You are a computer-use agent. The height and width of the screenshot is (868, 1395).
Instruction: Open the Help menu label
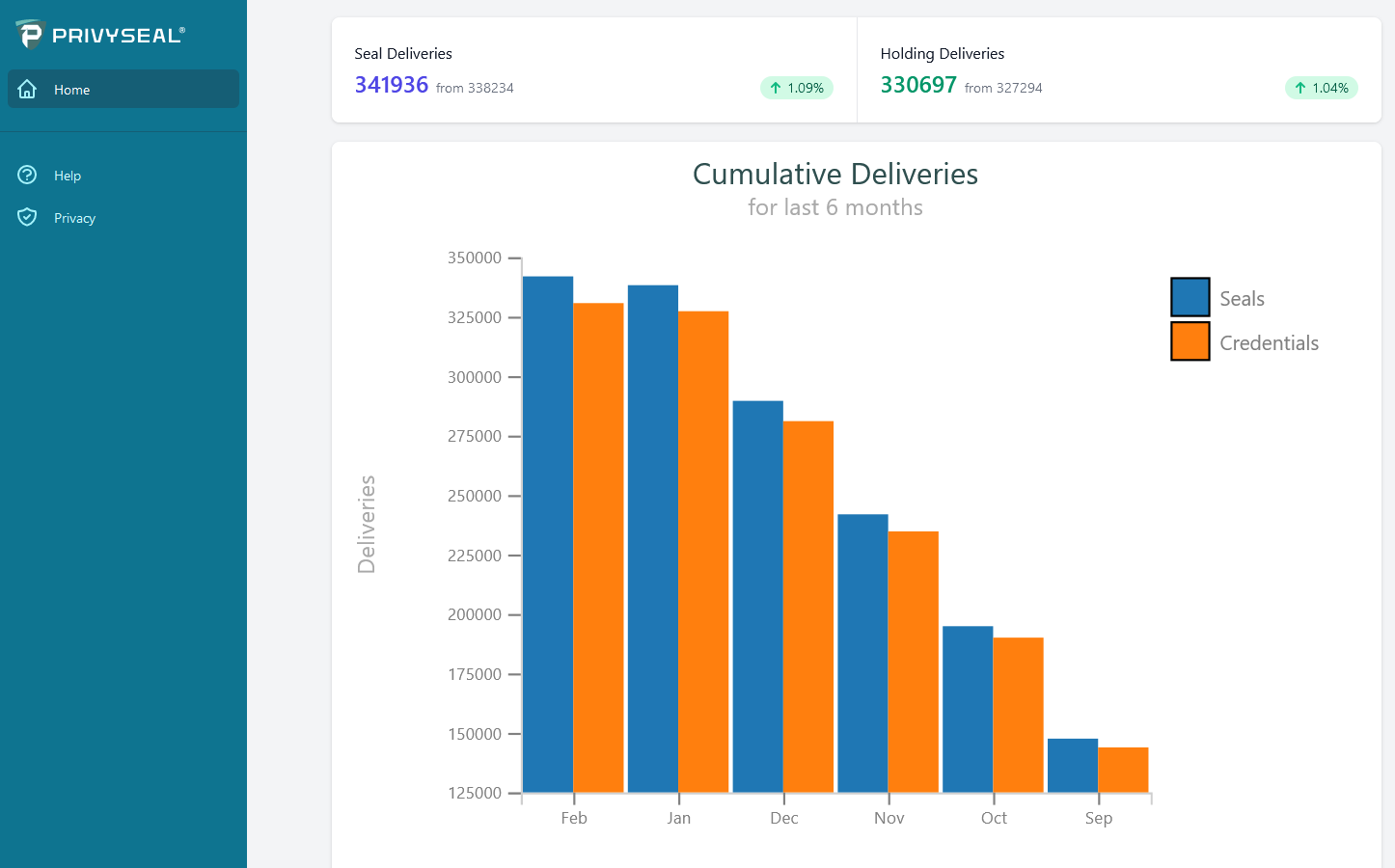pyautogui.click(x=68, y=176)
